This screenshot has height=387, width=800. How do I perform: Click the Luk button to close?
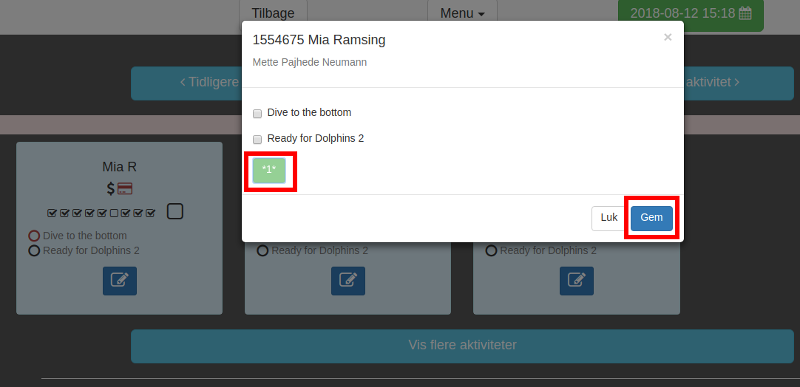[x=609, y=218]
